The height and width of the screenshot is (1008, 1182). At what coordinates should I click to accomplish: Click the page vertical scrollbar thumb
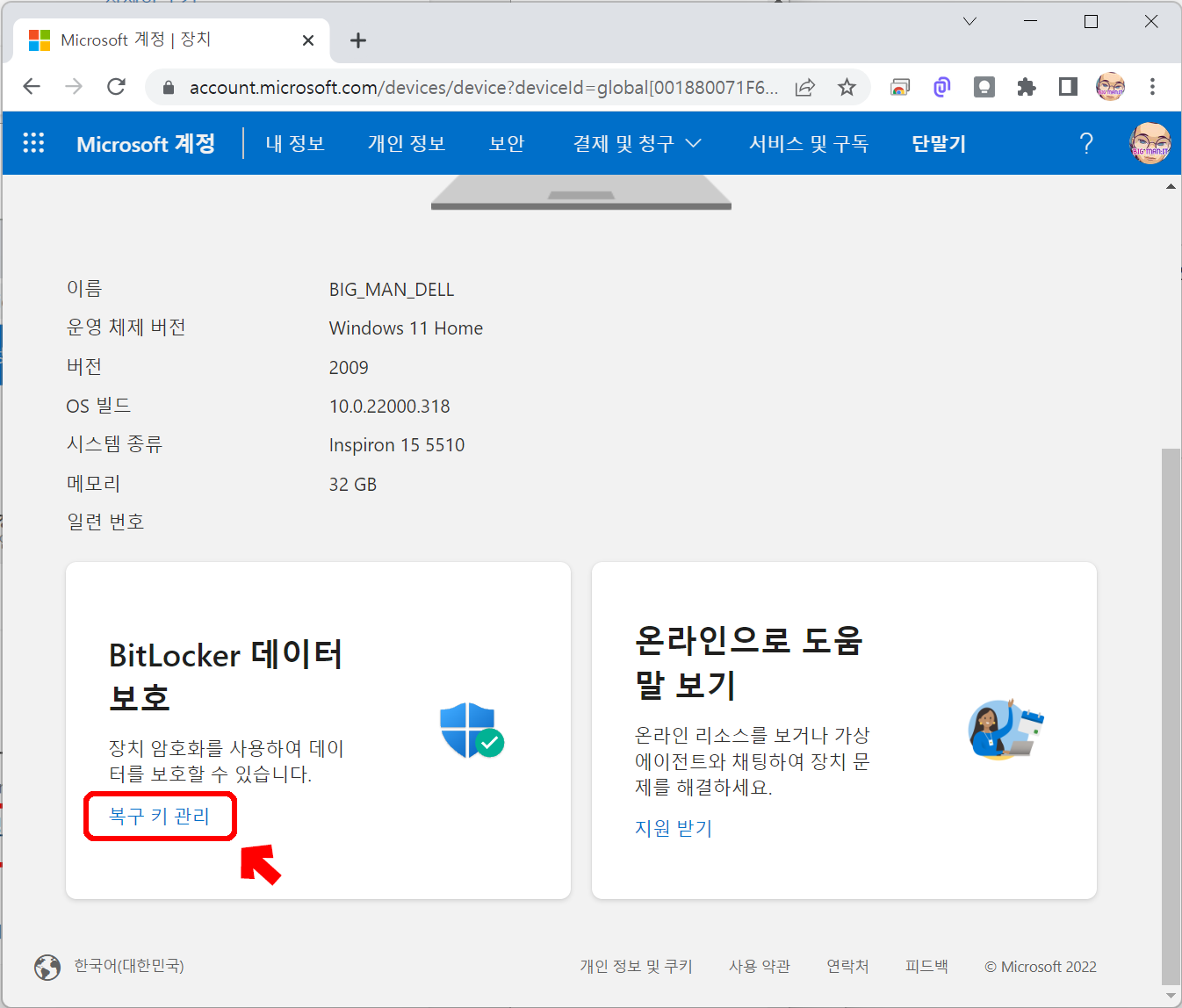[x=1171, y=716]
